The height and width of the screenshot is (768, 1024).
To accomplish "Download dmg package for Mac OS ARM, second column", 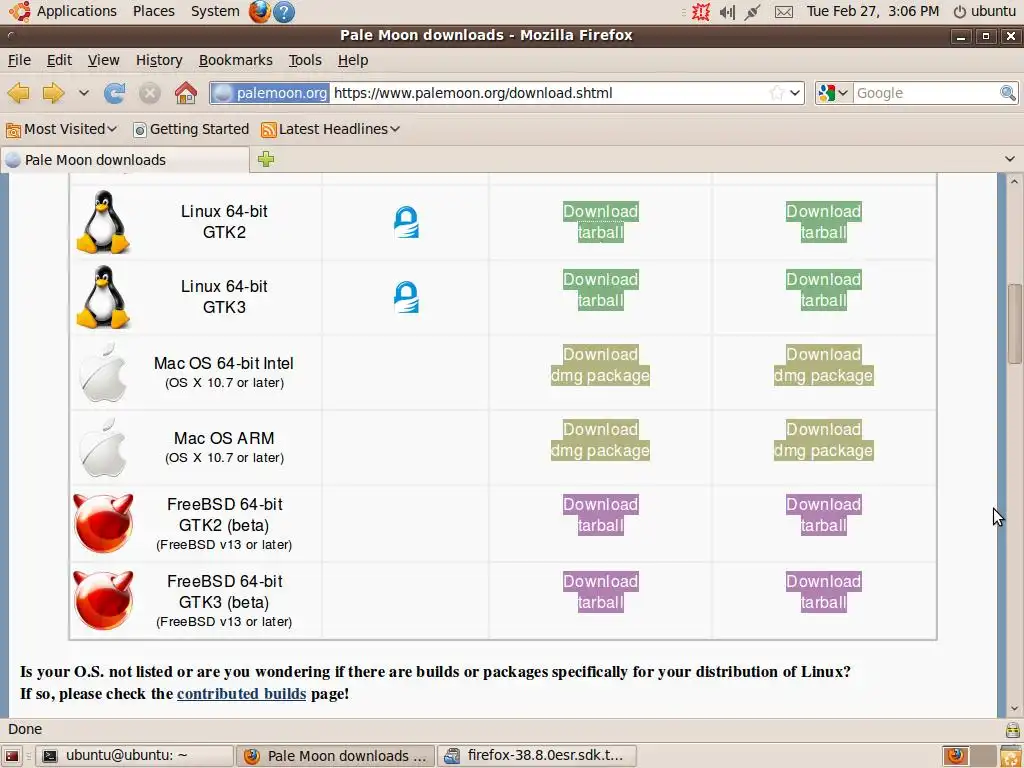I will click(824, 440).
